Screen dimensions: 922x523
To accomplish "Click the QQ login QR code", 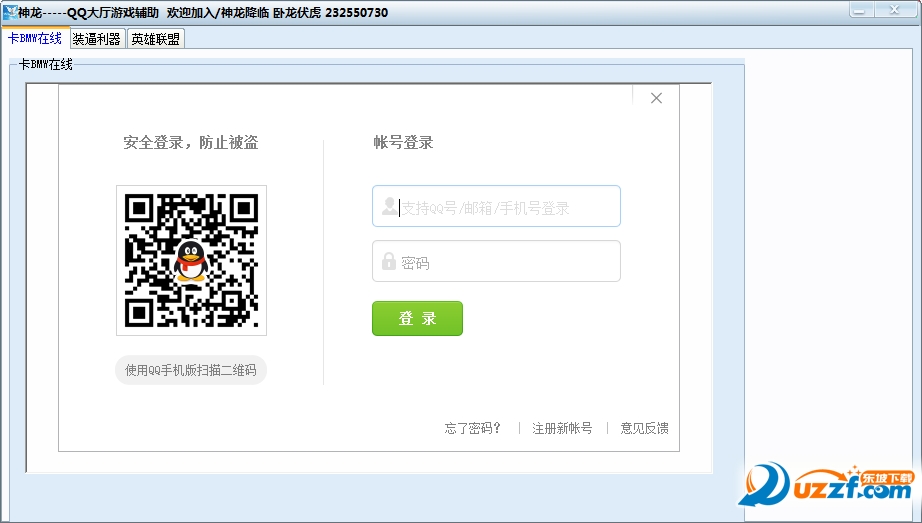I will (191, 260).
